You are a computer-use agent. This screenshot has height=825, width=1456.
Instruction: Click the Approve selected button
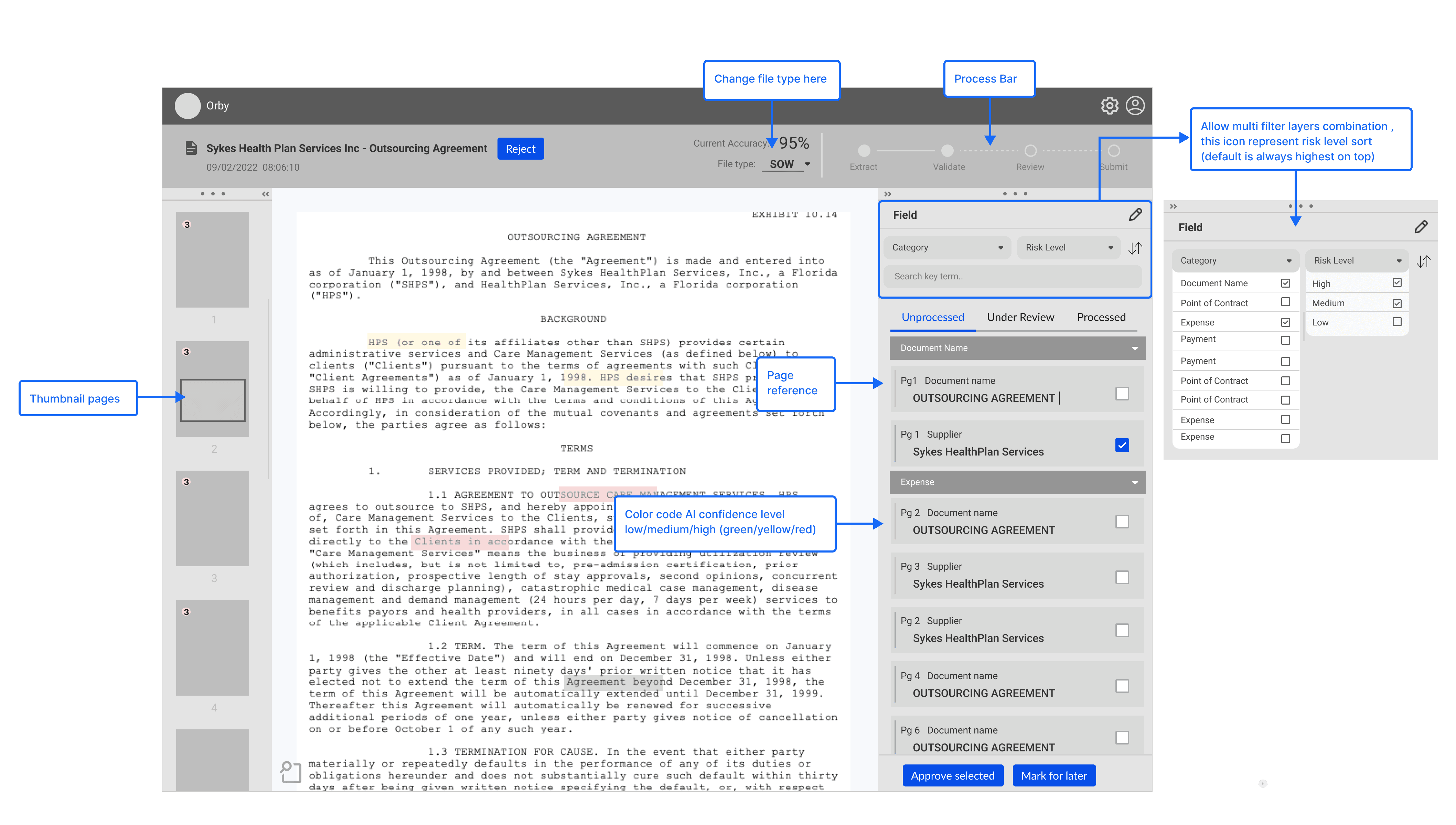(952, 776)
